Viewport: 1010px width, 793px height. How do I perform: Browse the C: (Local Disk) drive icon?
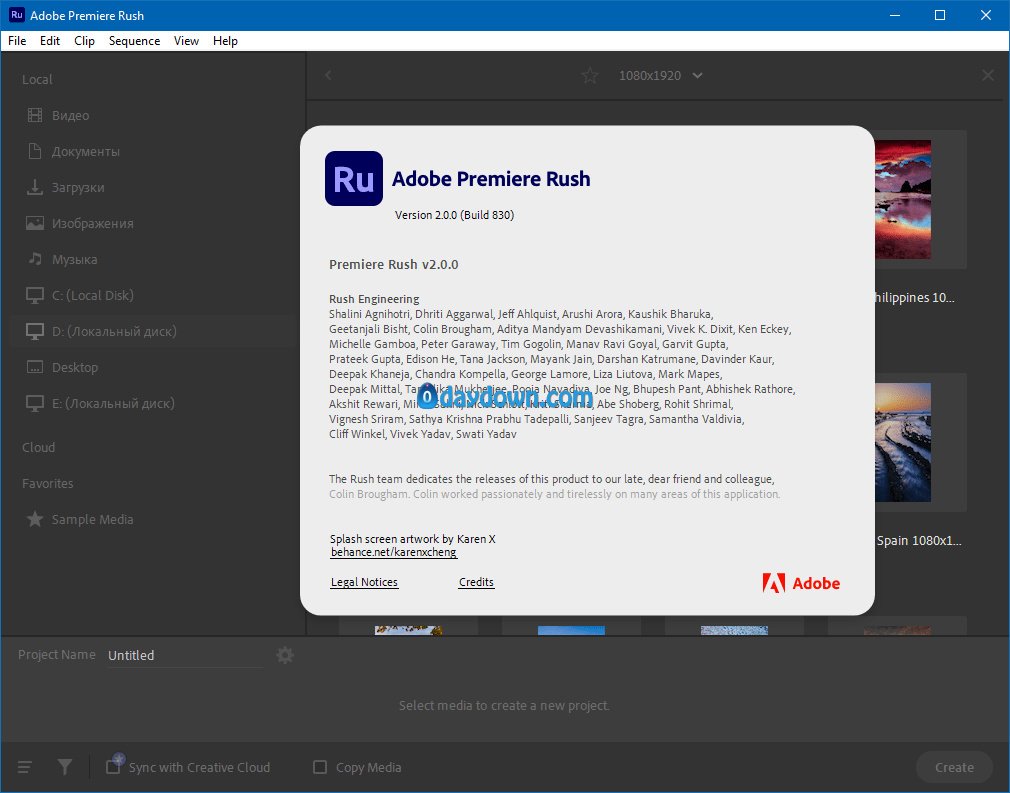pos(35,296)
